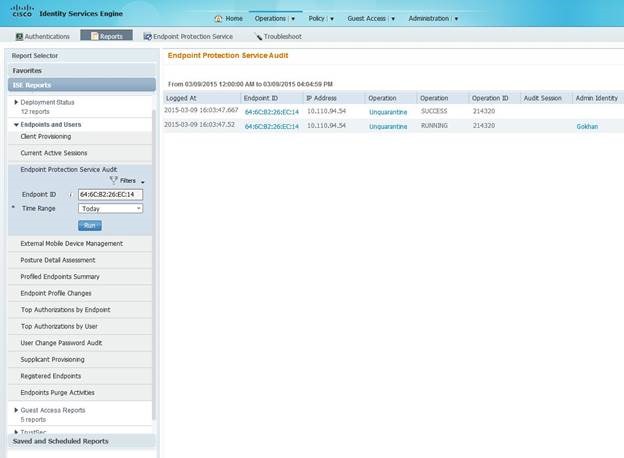Image resolution: width=624 pixels, height=458 pixels.
Task: Click the Endpoint ID info icon
Action: point(70,195)
